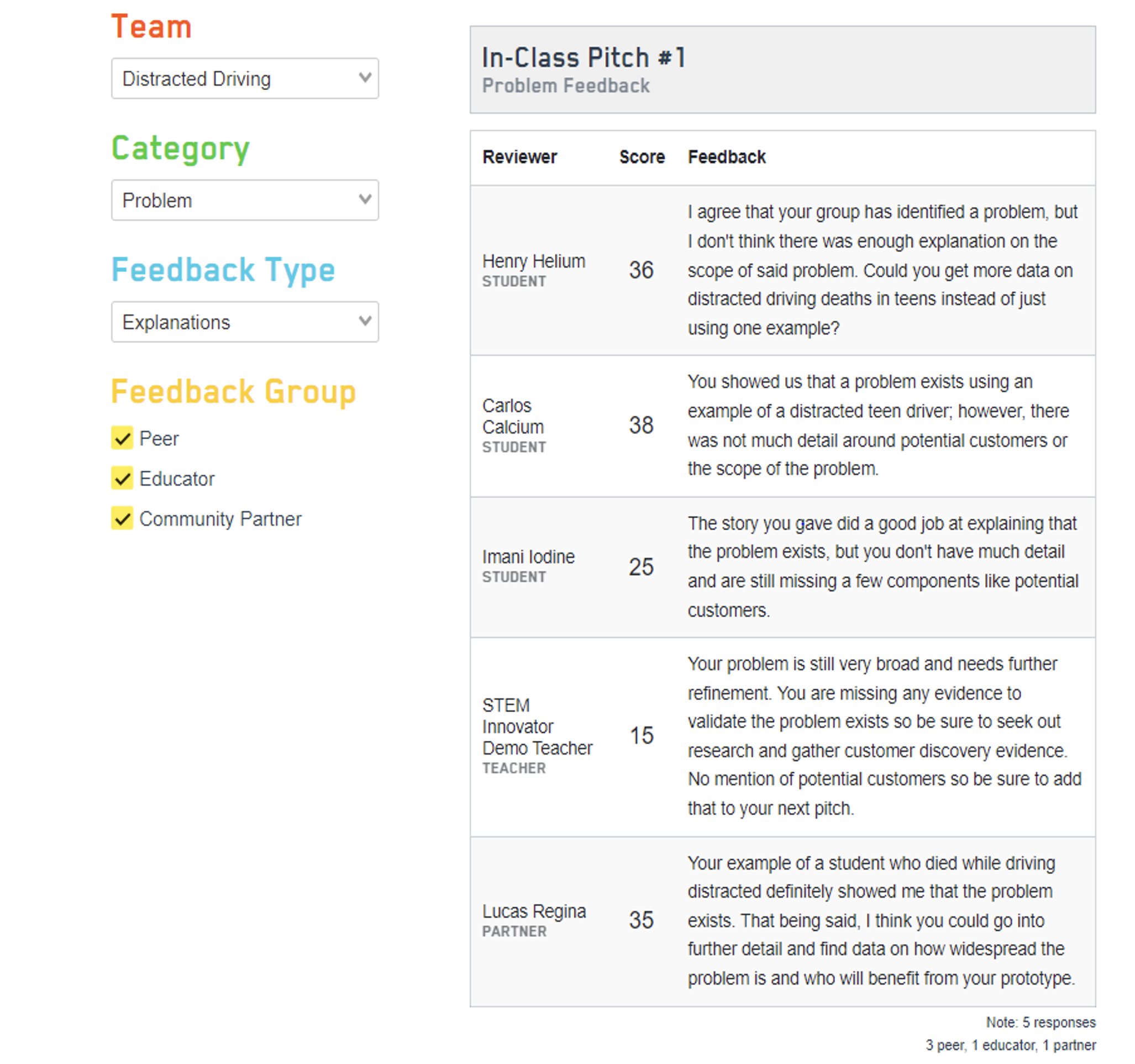Click reviewer name Imani Iodine
Image resolution: width=1135 pixels, height=1064 pixels.
[x=528, y=556]
